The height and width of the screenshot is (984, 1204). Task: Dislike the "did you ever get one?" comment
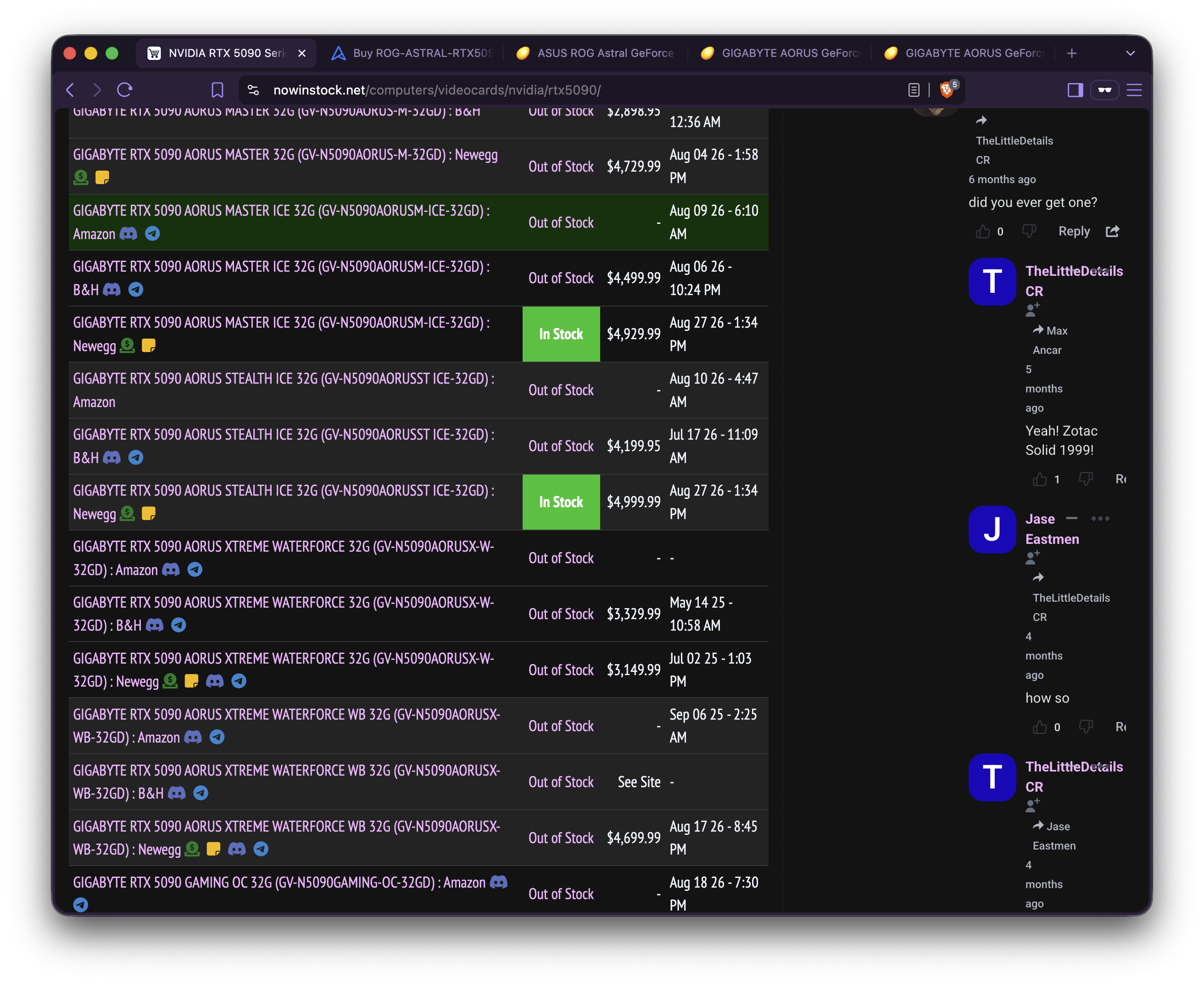click(1029, 231)
